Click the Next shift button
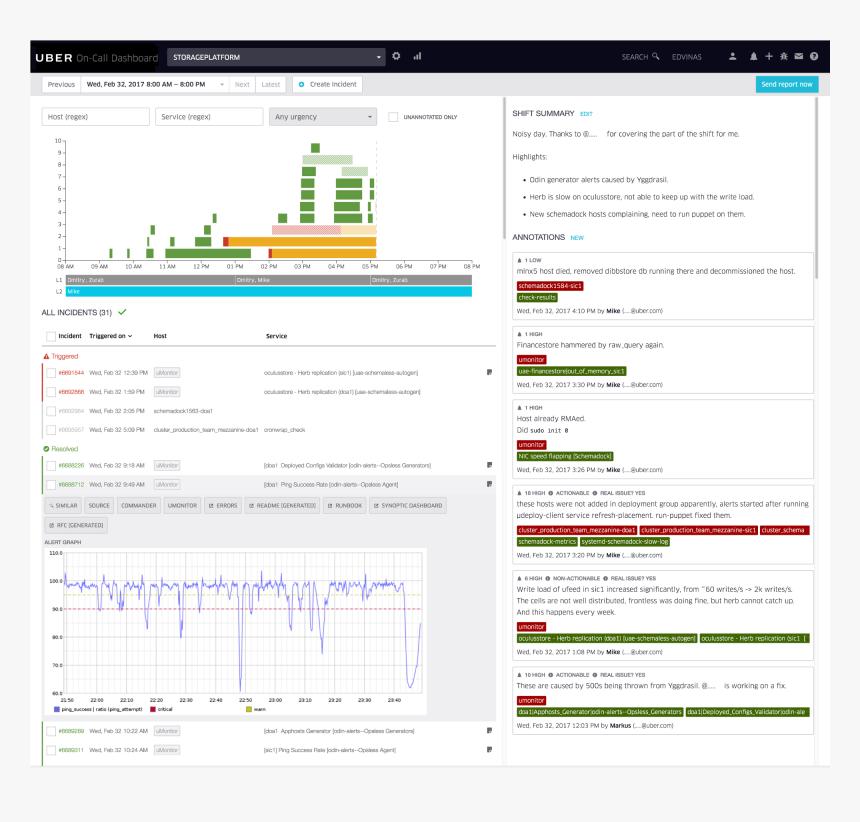The image size is (860, 822). point(242,84)
